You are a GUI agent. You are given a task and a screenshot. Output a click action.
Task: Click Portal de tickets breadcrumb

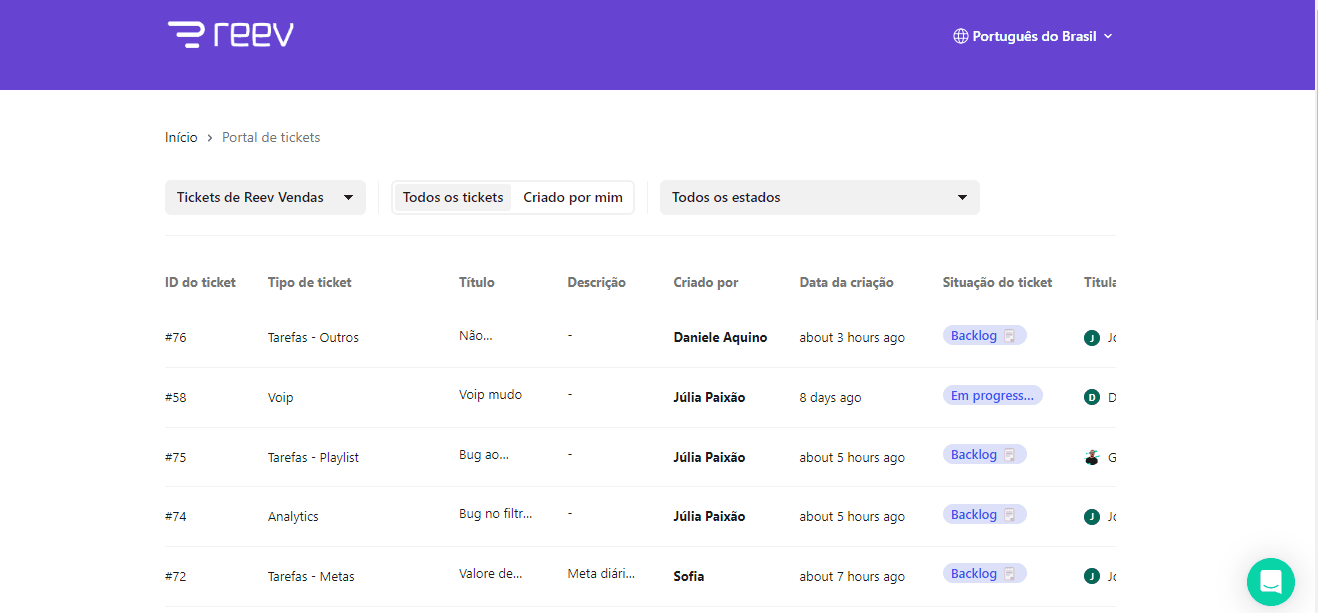pyautogui.click(x=271, y=137)
